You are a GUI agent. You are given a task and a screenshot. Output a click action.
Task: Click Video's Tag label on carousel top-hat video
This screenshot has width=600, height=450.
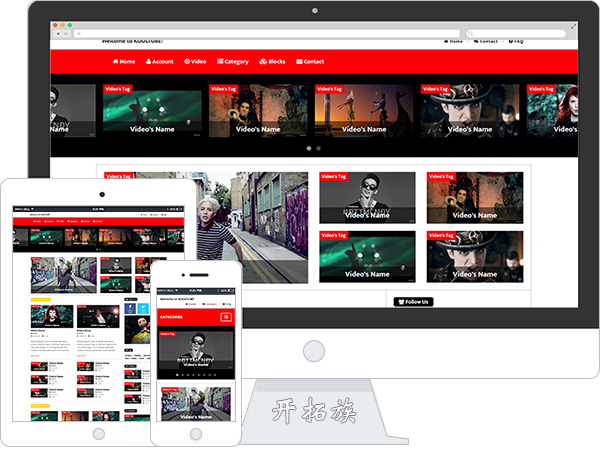click(x=435, y=89)
